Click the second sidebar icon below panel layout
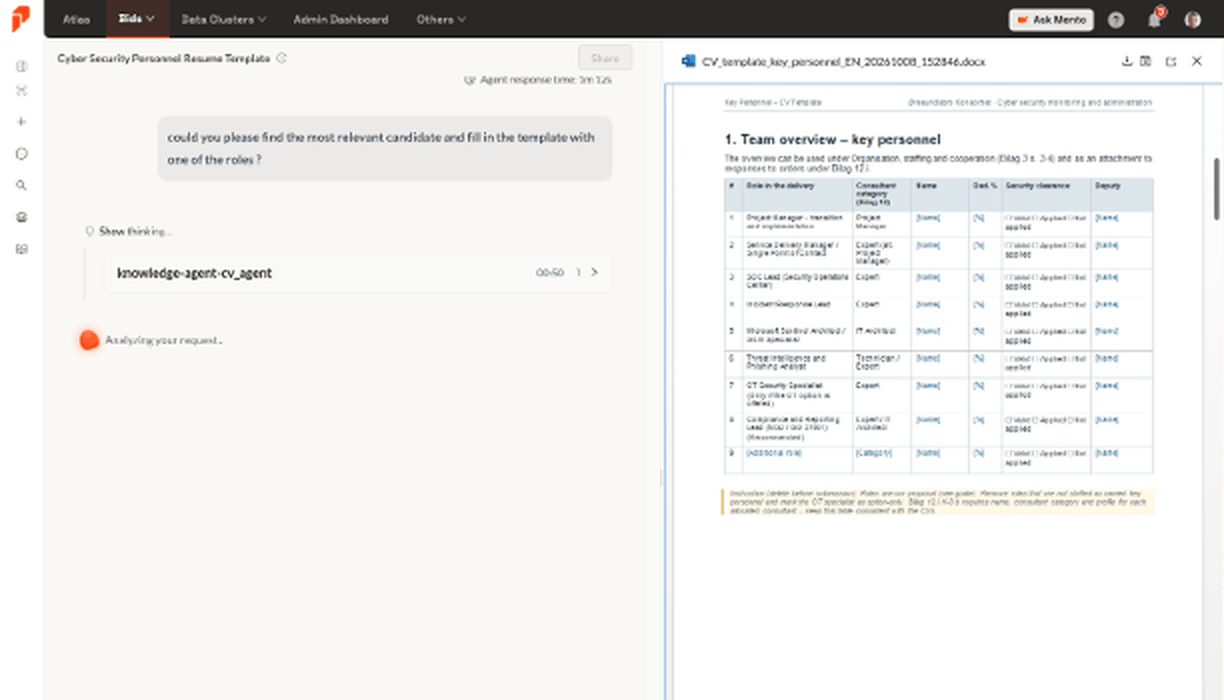The width and height of the screenshot is (1224, 700). pos(22,90)
